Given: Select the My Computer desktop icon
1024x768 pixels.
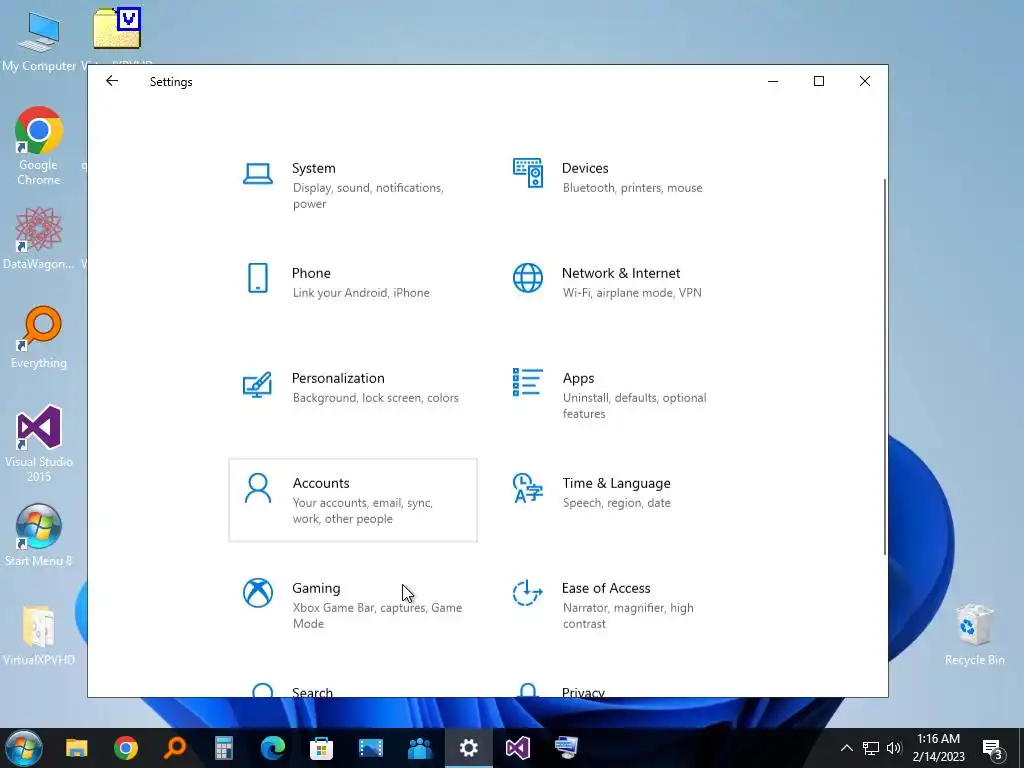Looking at the screenshot, I should tap(39, 40).
